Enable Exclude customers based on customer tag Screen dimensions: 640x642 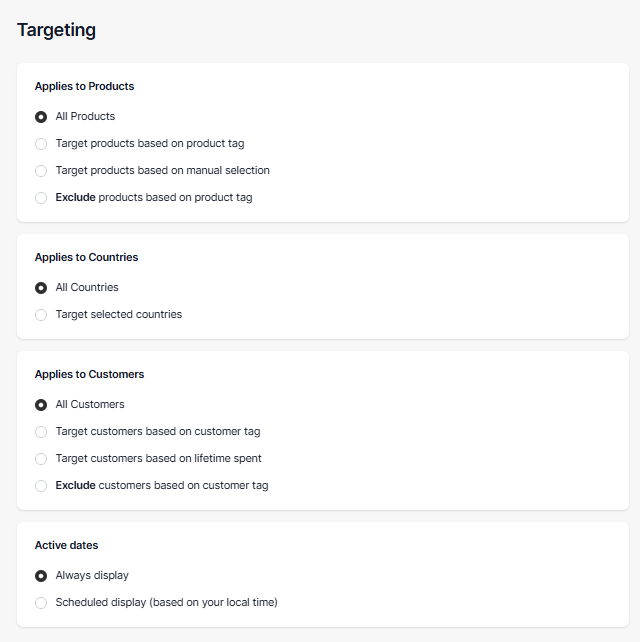pyautogui.click(x=41, y=486)
